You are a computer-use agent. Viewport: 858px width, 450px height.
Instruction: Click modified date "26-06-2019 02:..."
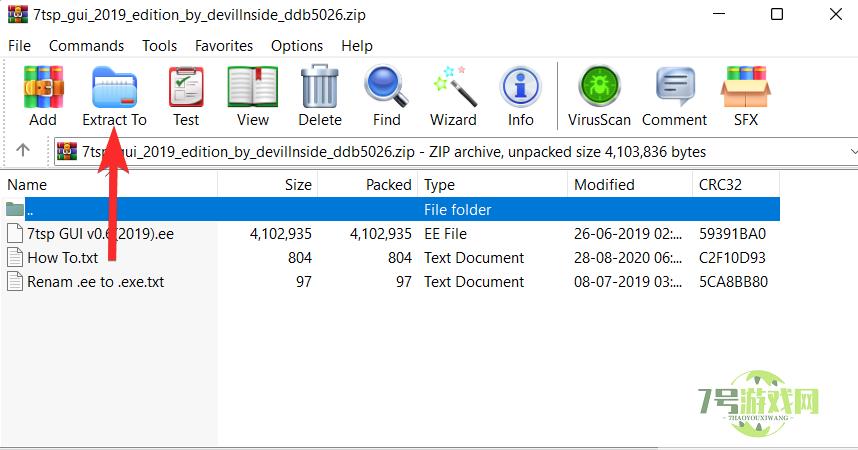[x=628, y=234]
